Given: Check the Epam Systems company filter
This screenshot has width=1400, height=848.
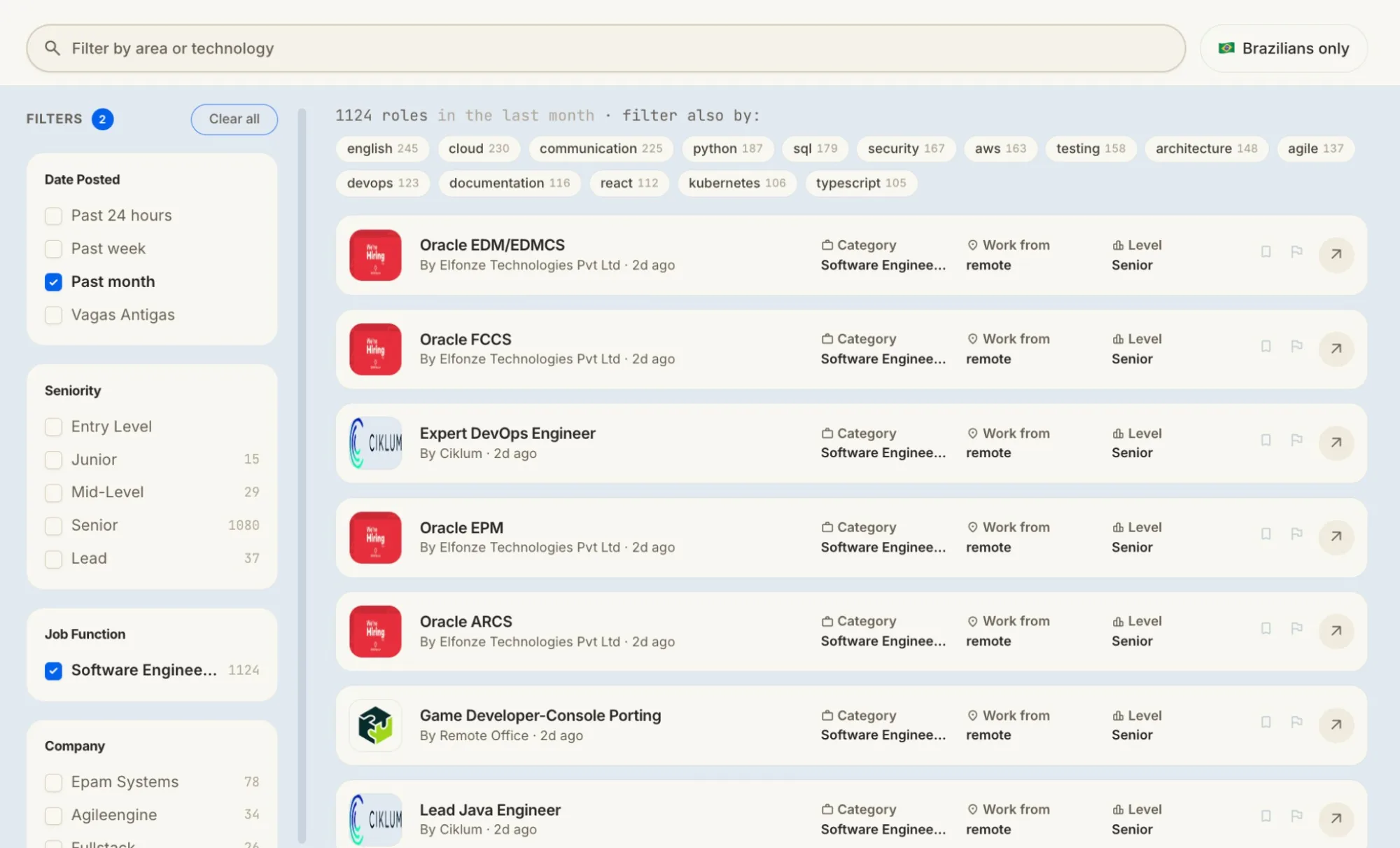Looking at the screenshot, I should 53,782.
